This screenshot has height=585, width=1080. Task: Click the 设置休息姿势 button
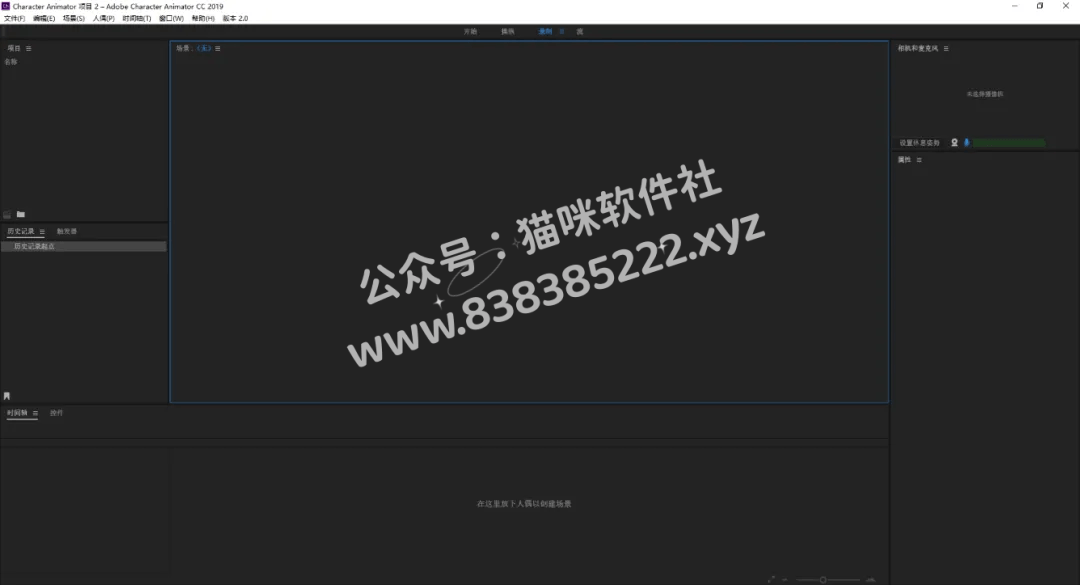tap(920, 143)
